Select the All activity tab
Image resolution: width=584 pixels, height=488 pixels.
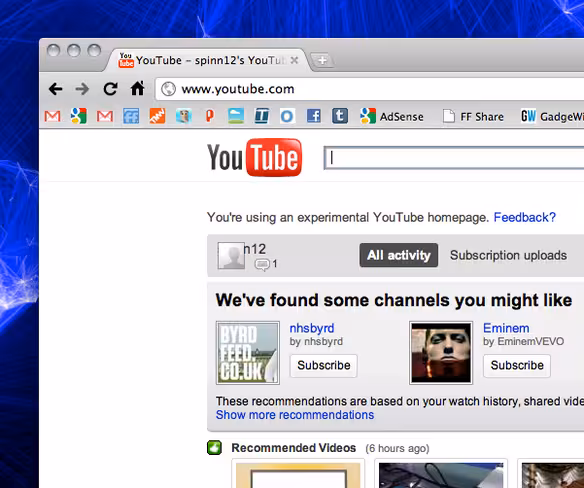399,255
